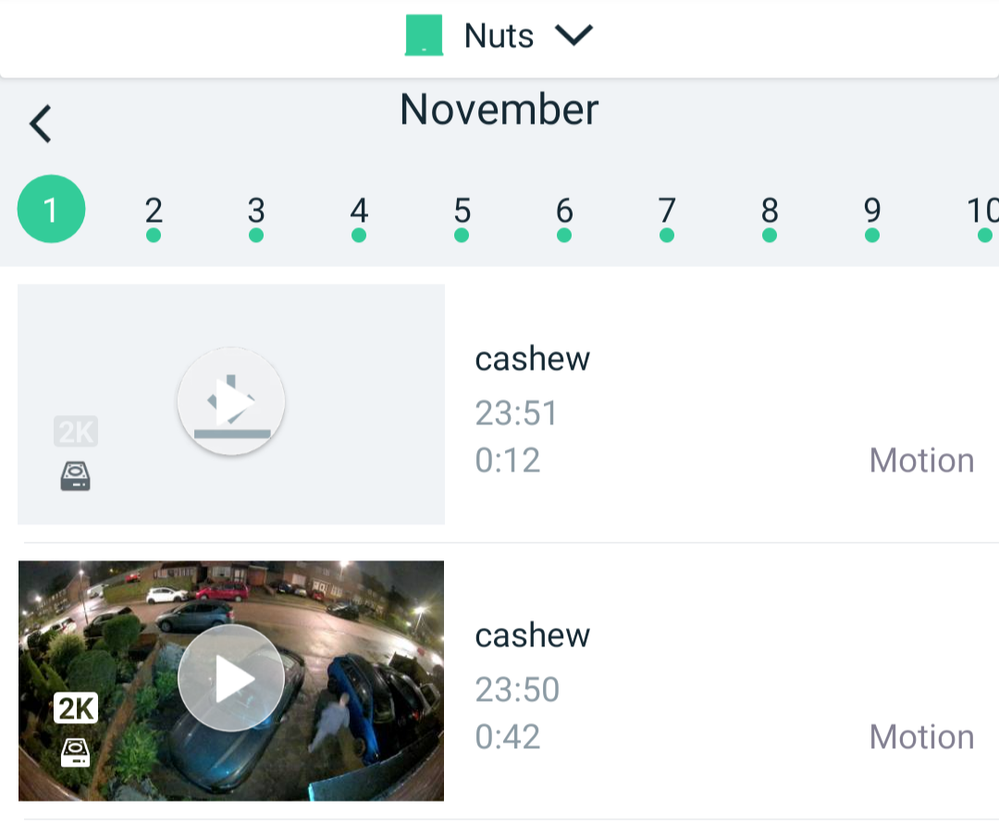Go back using the left arrow
The height and width of the screenshot is (821, 999).
[40, 124]
